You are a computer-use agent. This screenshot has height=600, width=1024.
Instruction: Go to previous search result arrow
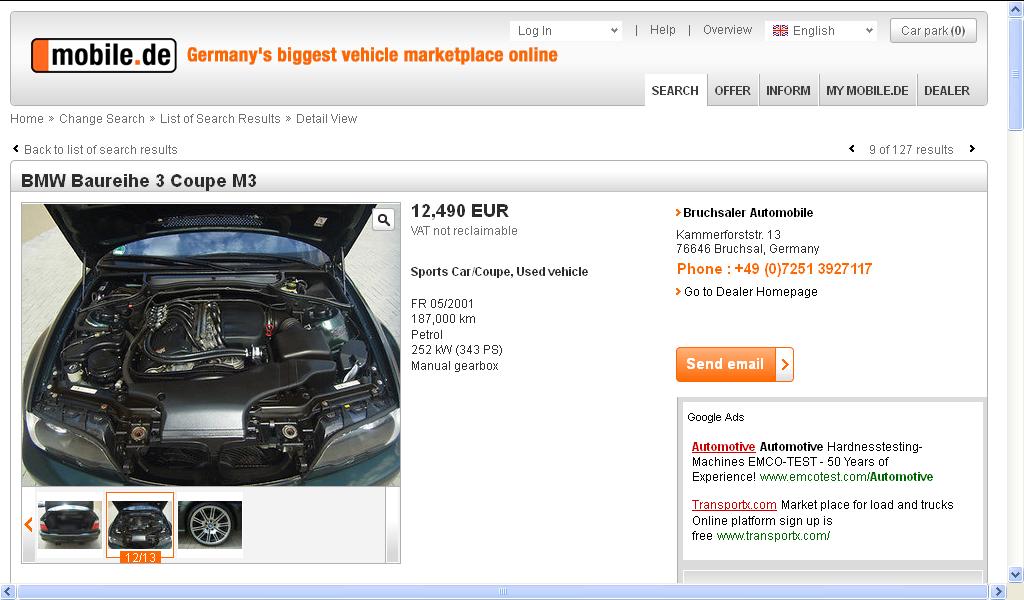(852, 149)
